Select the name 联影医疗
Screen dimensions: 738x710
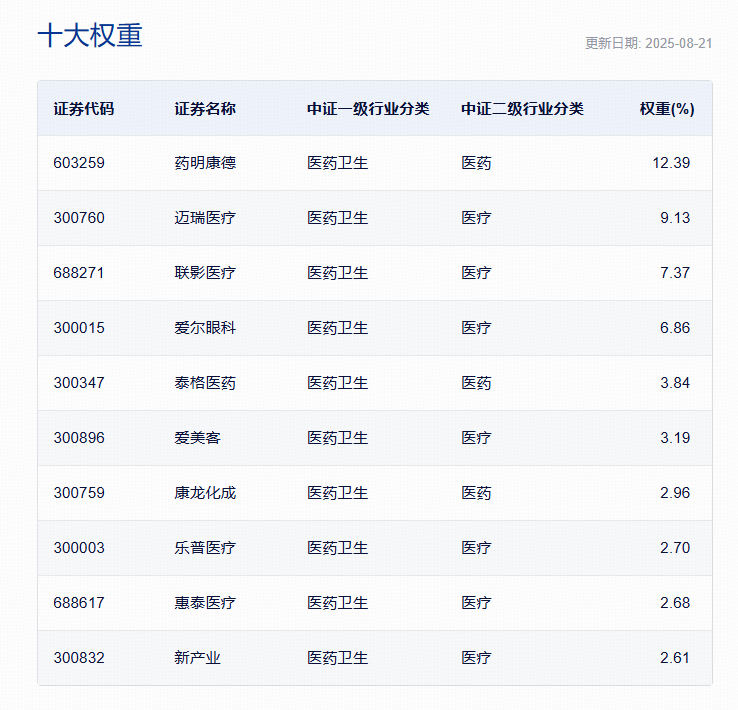pos(205,273)
